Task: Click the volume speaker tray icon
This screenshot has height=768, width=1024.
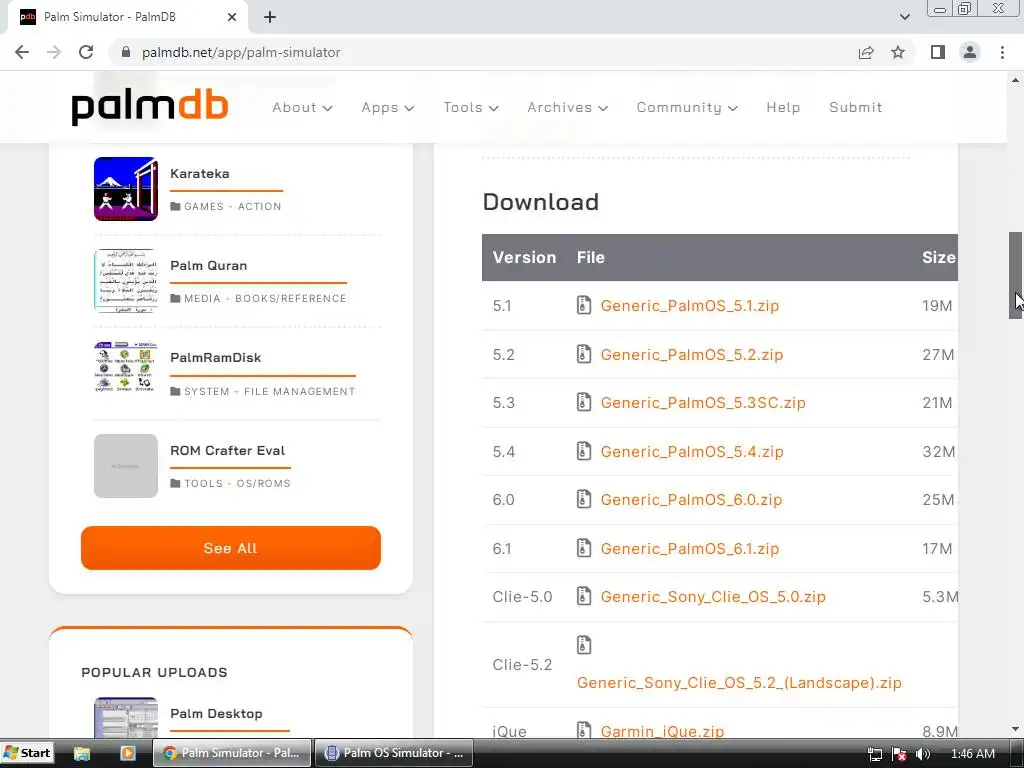Action: point(922,754)
